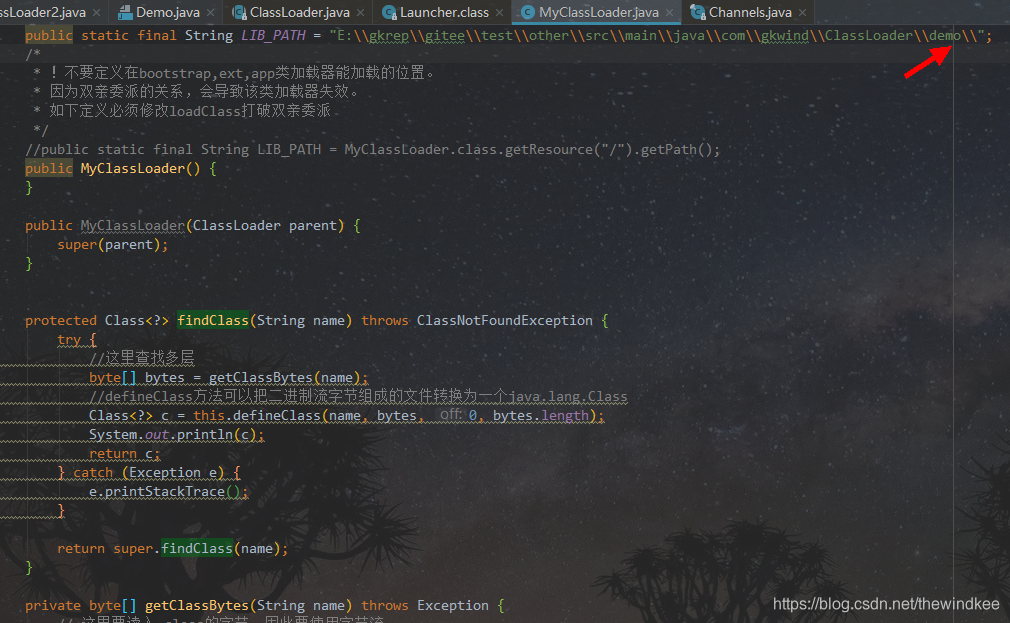Click super.findClass in the return statement

click(173, 548)
